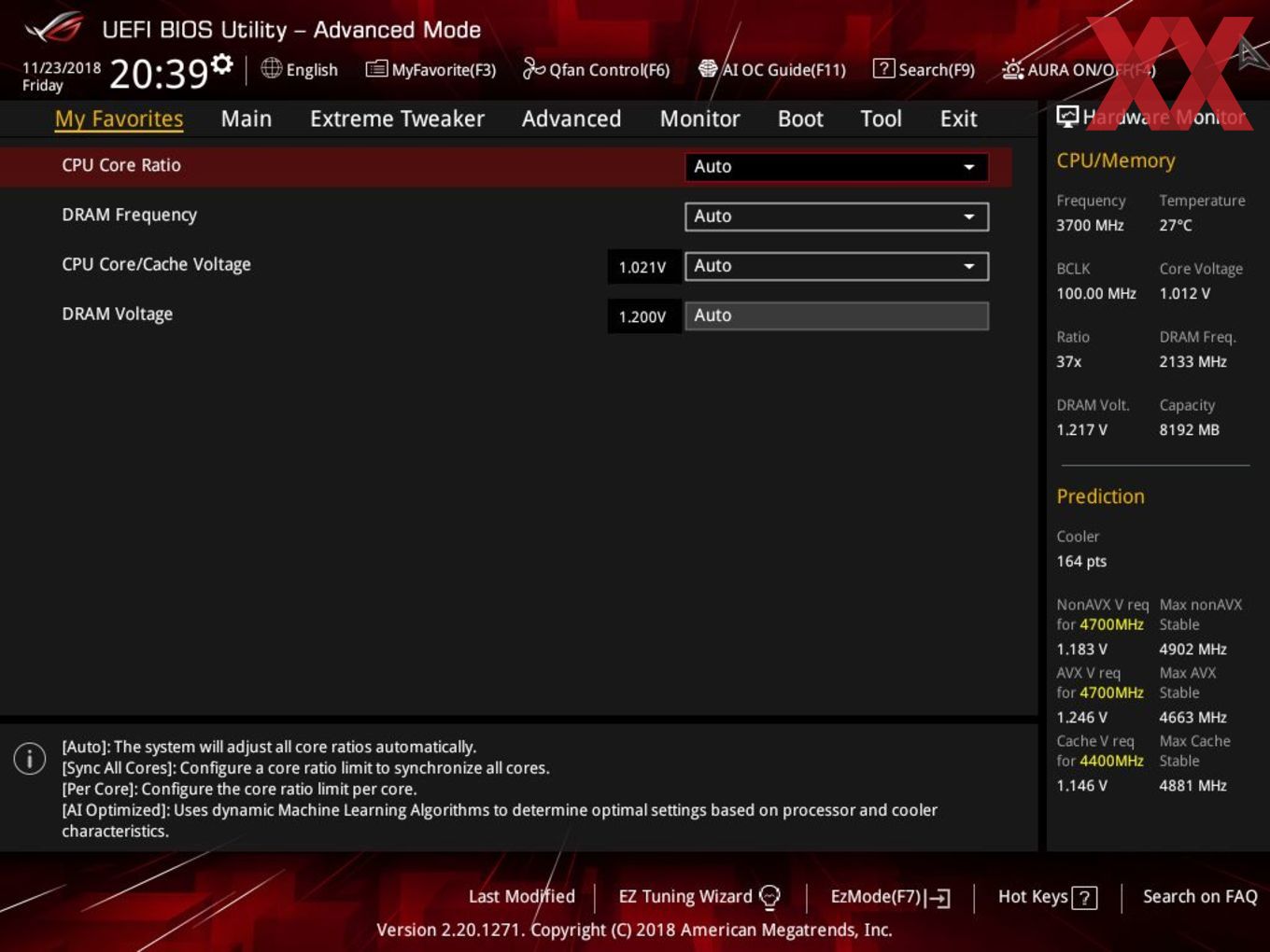Toggle the AURA ON/OFF light icon

(1012, 69)
